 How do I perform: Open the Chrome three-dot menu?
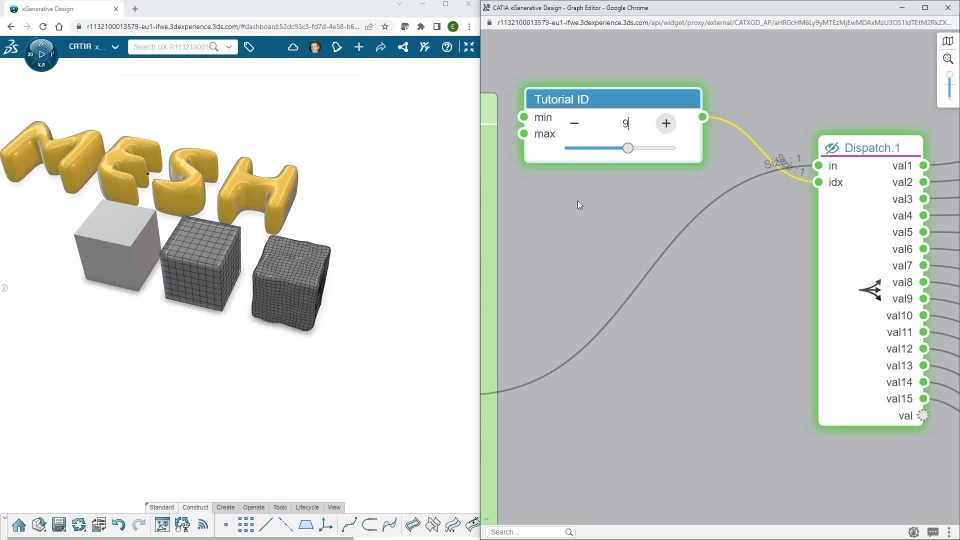pyautogui.click(x=469, y=26)
